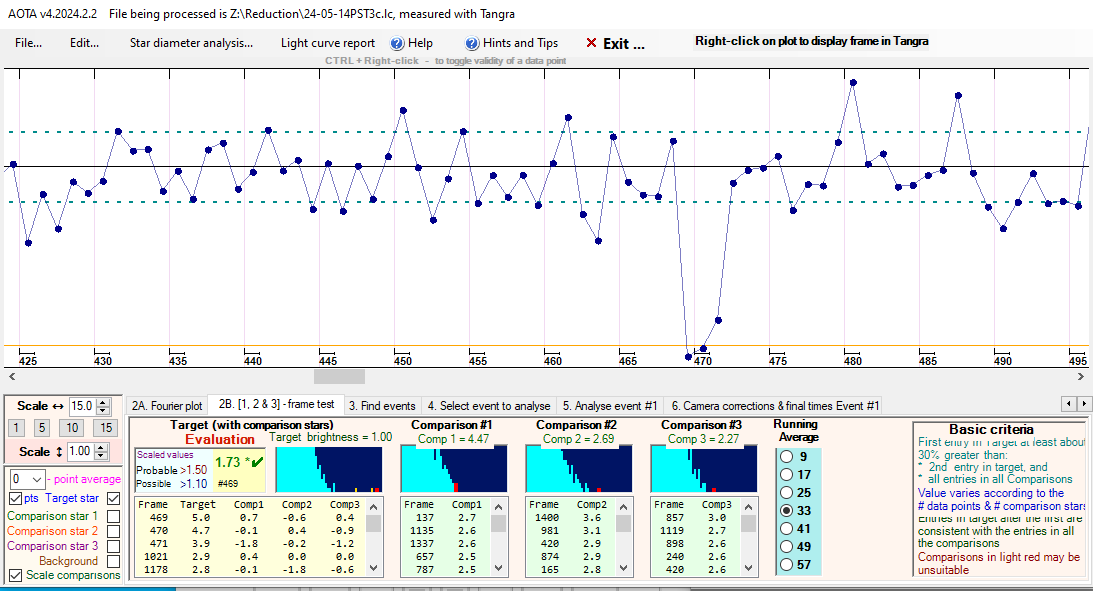Select running average 49
This screenshot has height=591, width=1093.
tap(787, 546)
